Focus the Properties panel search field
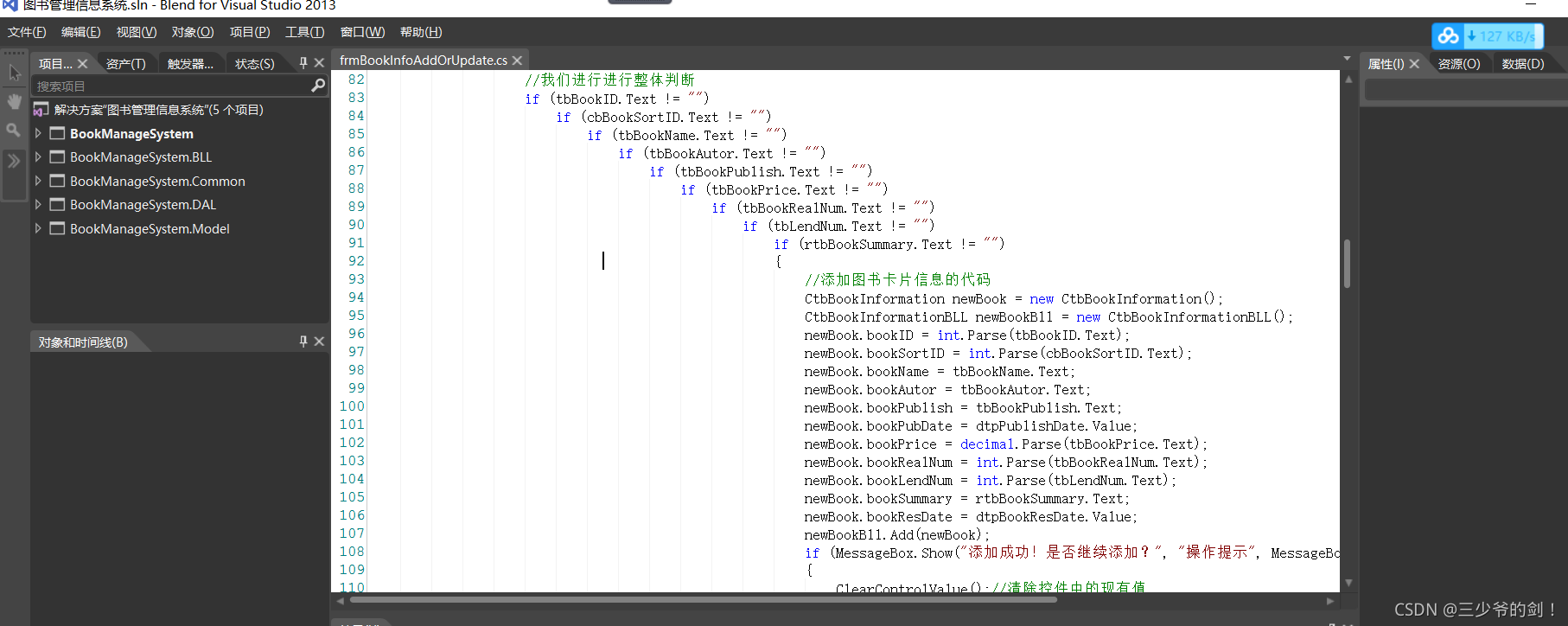Image resolution: width=1568 pixels, height=626 pixels. click(x=1465, y=91)
